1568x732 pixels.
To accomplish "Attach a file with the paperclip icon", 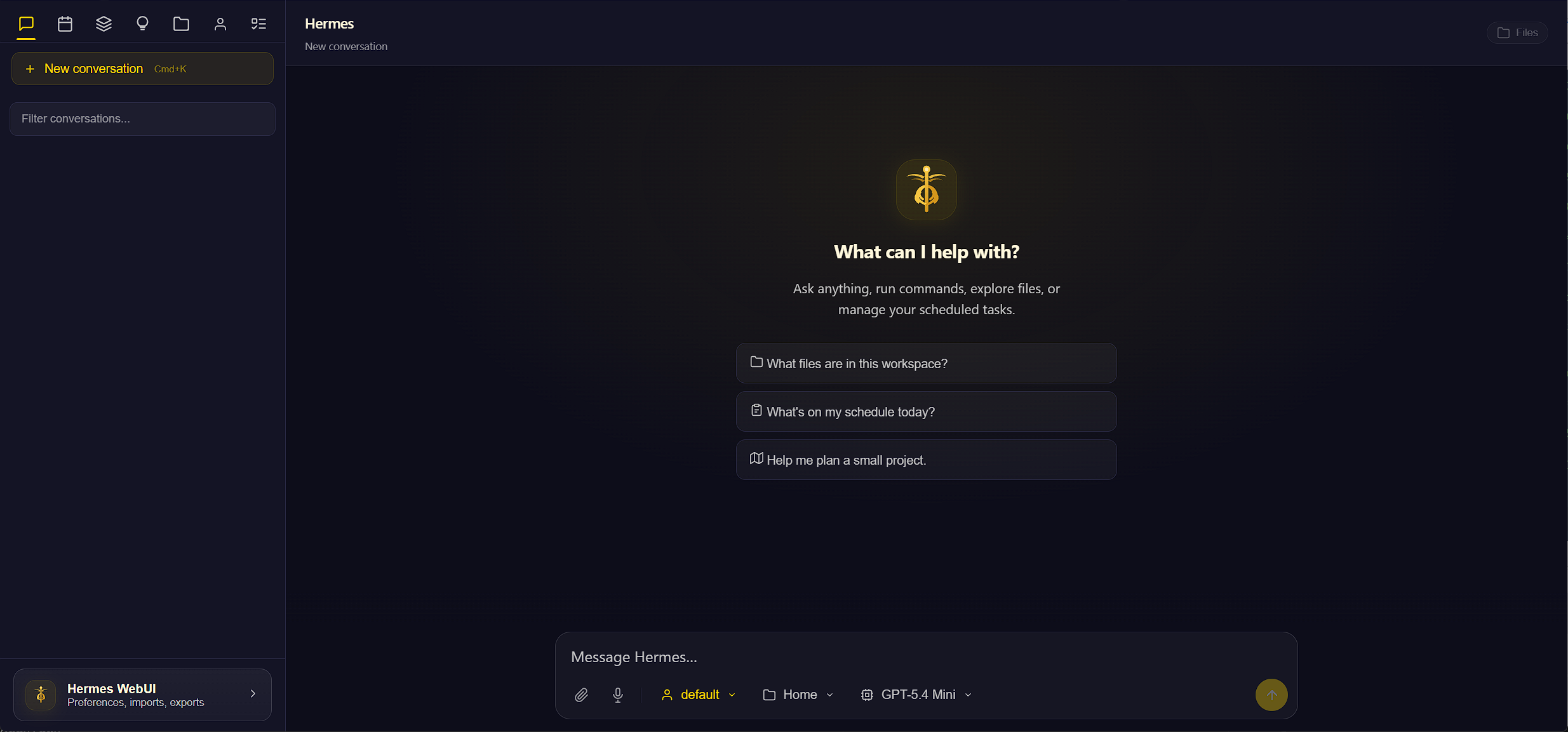I will 581,695.
